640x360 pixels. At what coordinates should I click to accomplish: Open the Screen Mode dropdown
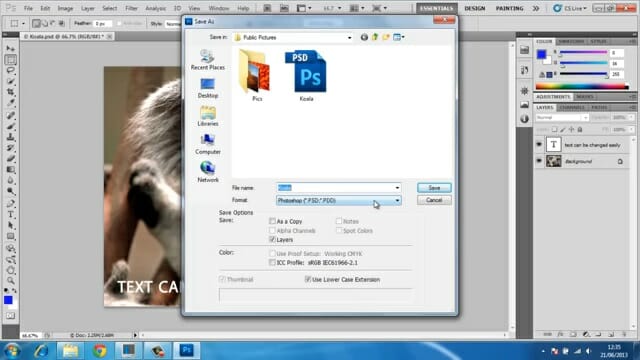[x=380, y=8]
